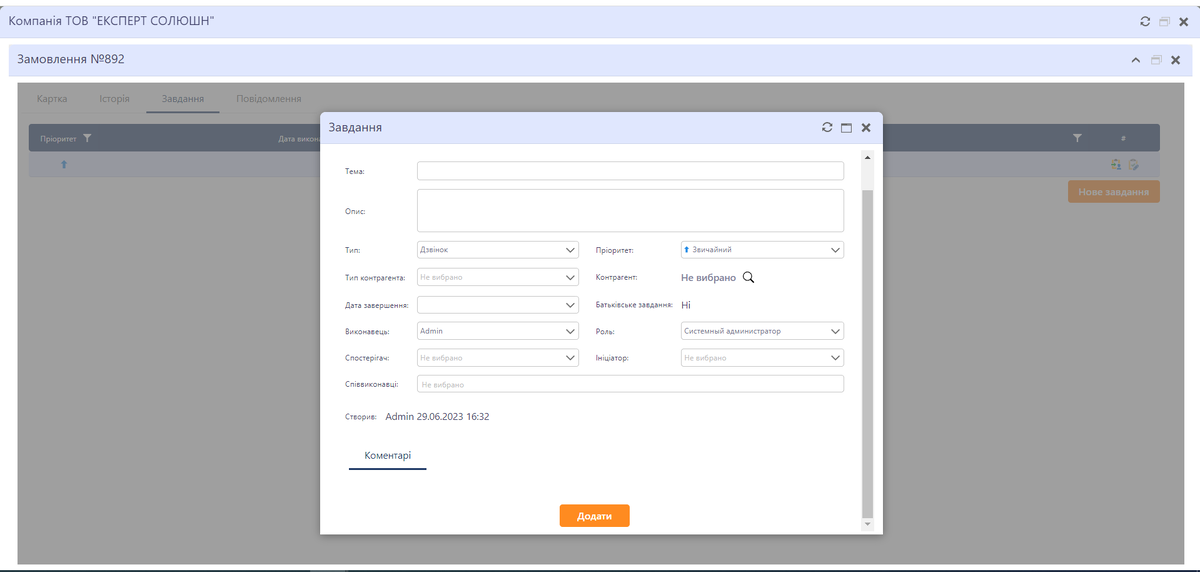Click into the Тема text field
Image resolution: width=1200 pixels, height=572 pixels.
630,171
